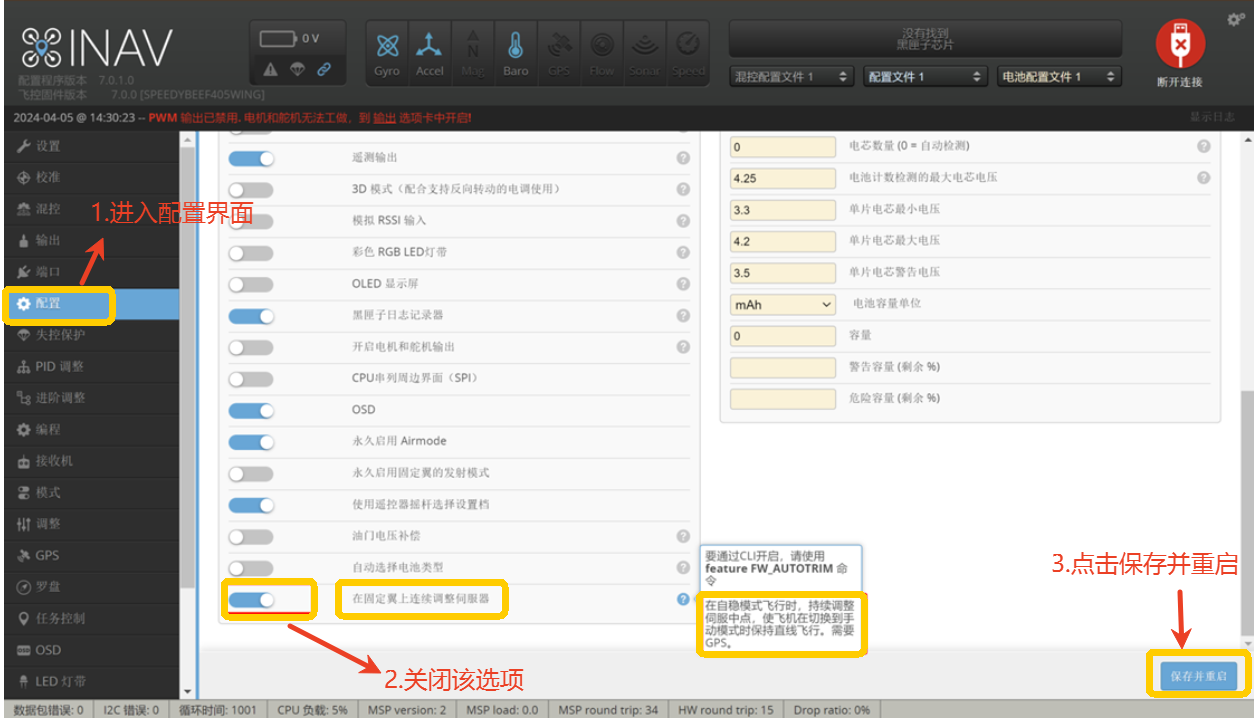Image resolution: width=1254 pixels, height=720 pixels.
Task: Open help icon for 开启电机和舵机输出
Action: (x=683, y=347)
